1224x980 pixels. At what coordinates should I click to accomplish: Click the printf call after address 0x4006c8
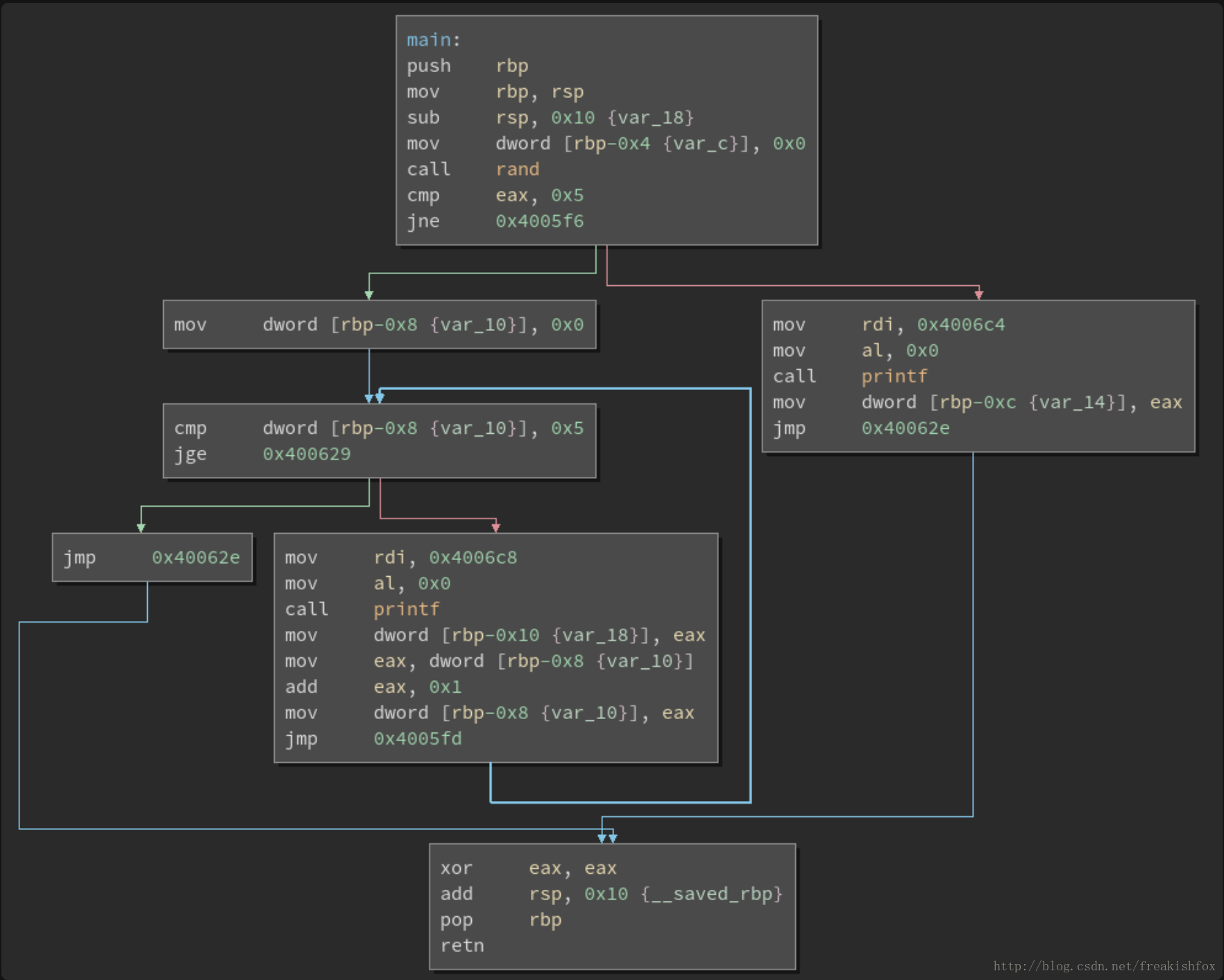[x=406, y=609]
